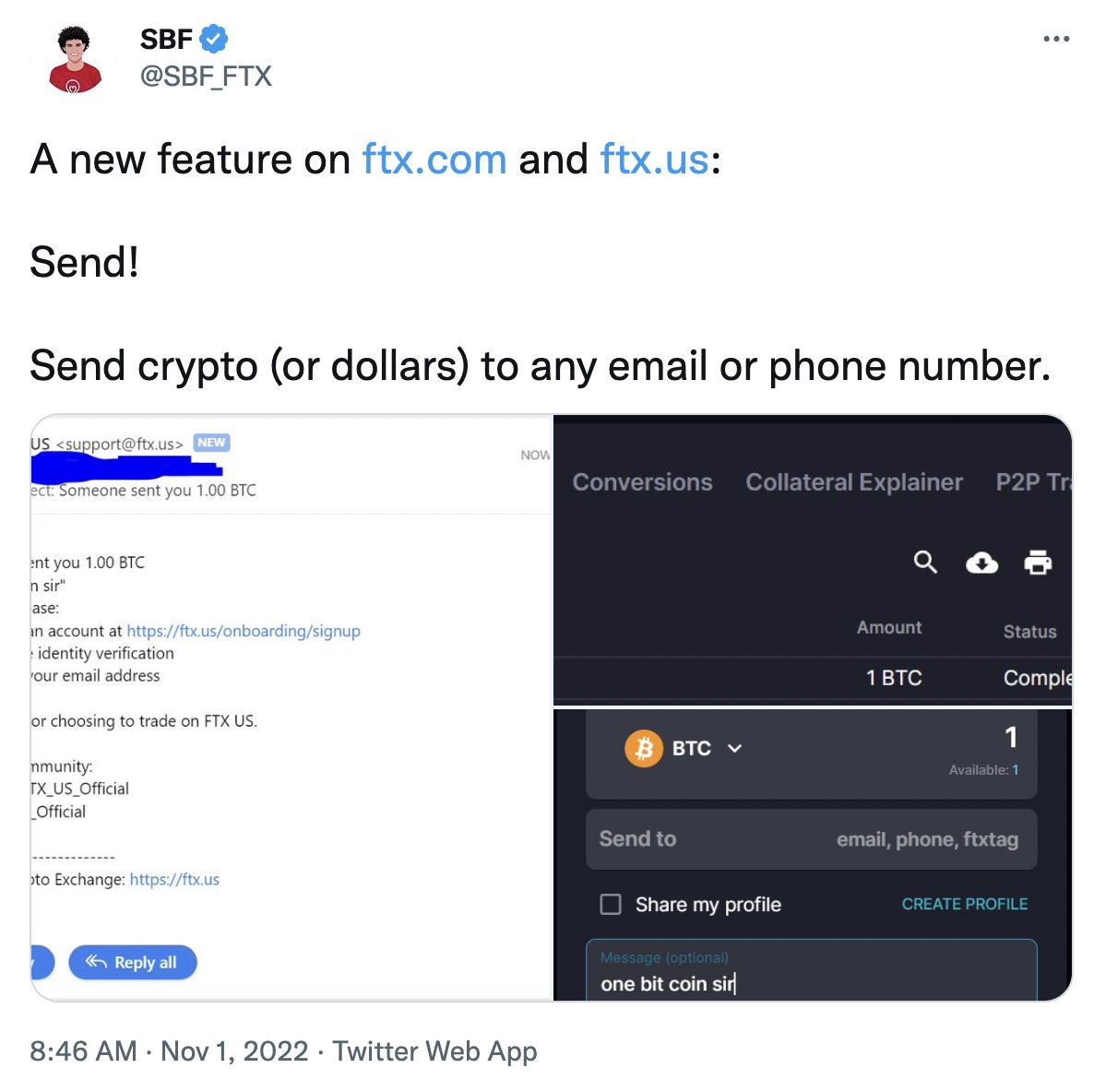The image size is (1094, 1092).
Task: Open the tweet's three-dot more menu
Action: (1055, 40)
